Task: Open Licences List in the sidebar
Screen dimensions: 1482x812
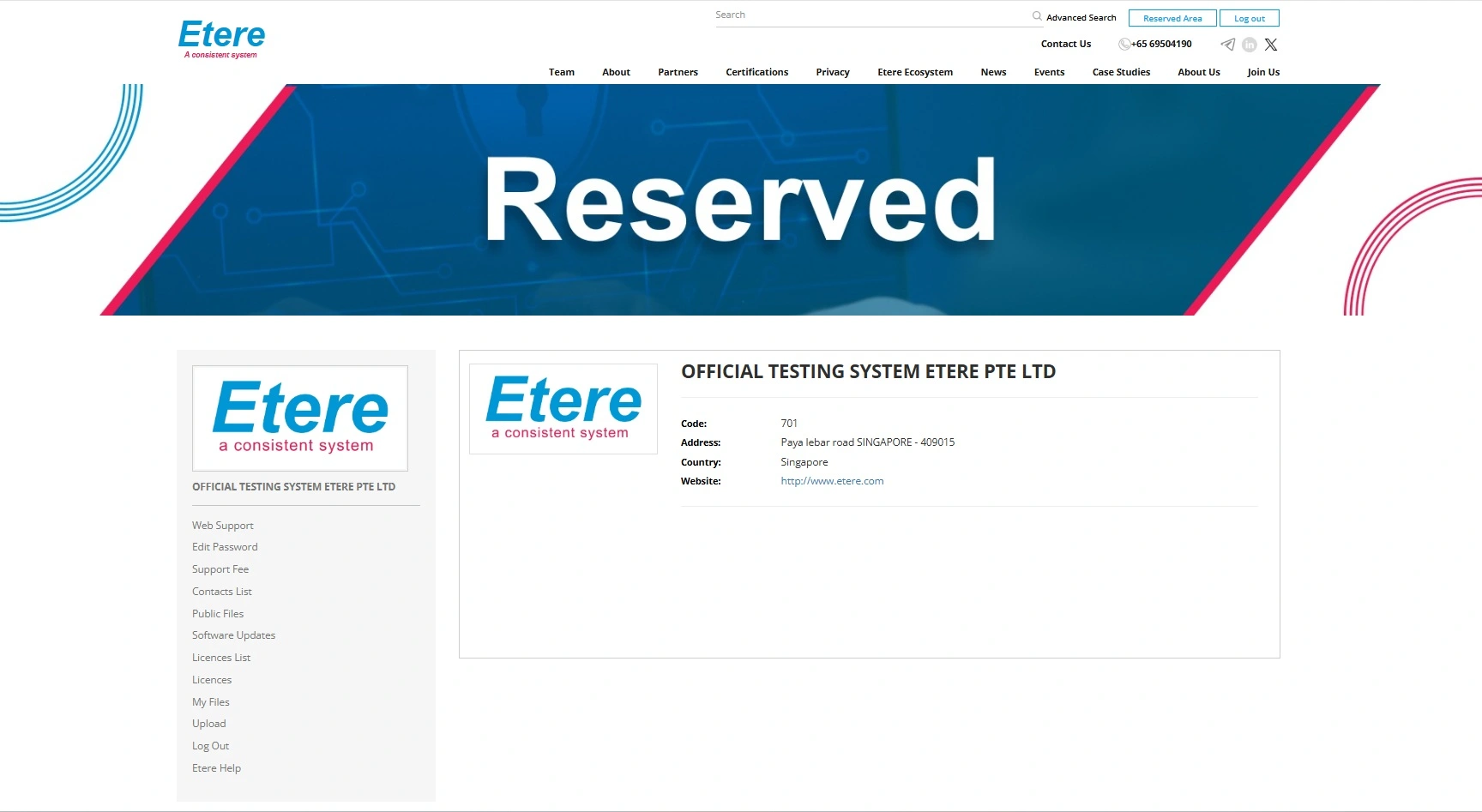Action: click(x=221, y=658)
